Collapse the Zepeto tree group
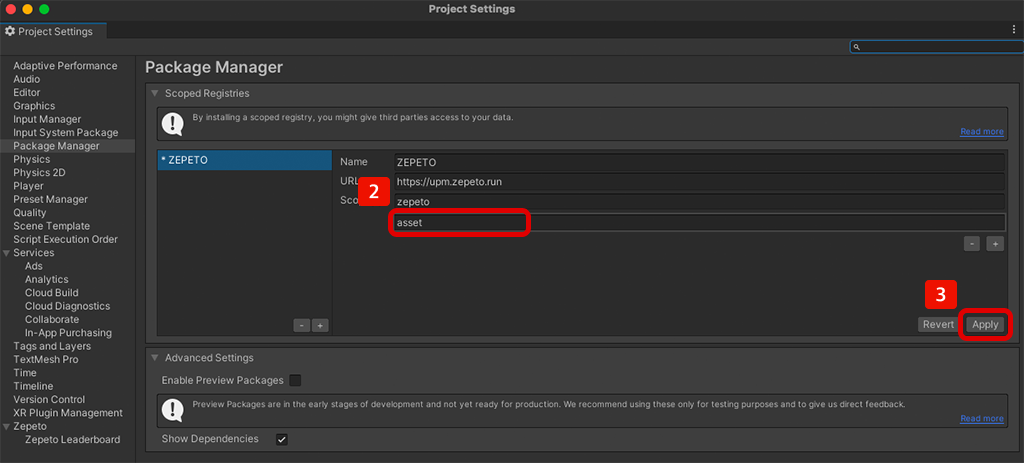The width and height of the screenshot is (1024, 463). [x=7, y=426]
